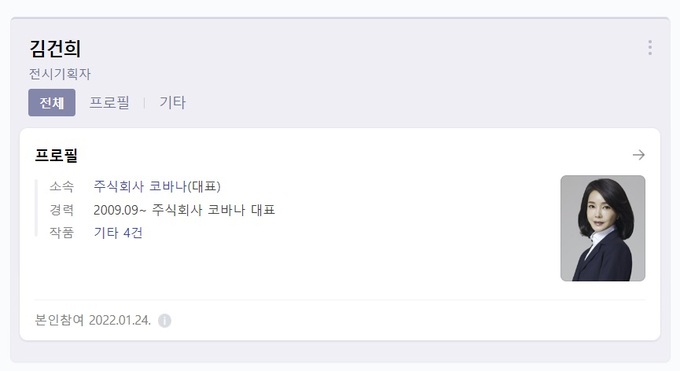Click the divider between 프로필 and 기타 tabs

[x=144, y=103]
